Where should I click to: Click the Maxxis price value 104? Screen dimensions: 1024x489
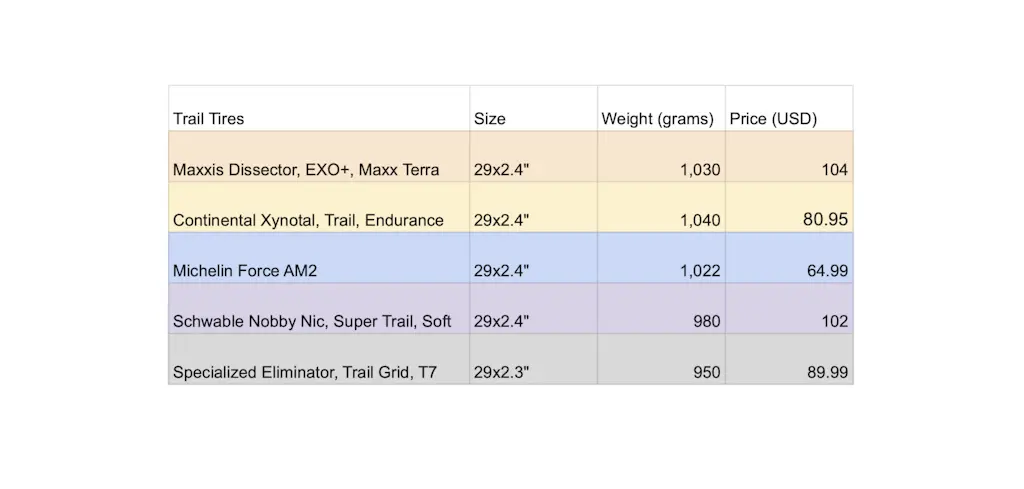coord(834,169)
